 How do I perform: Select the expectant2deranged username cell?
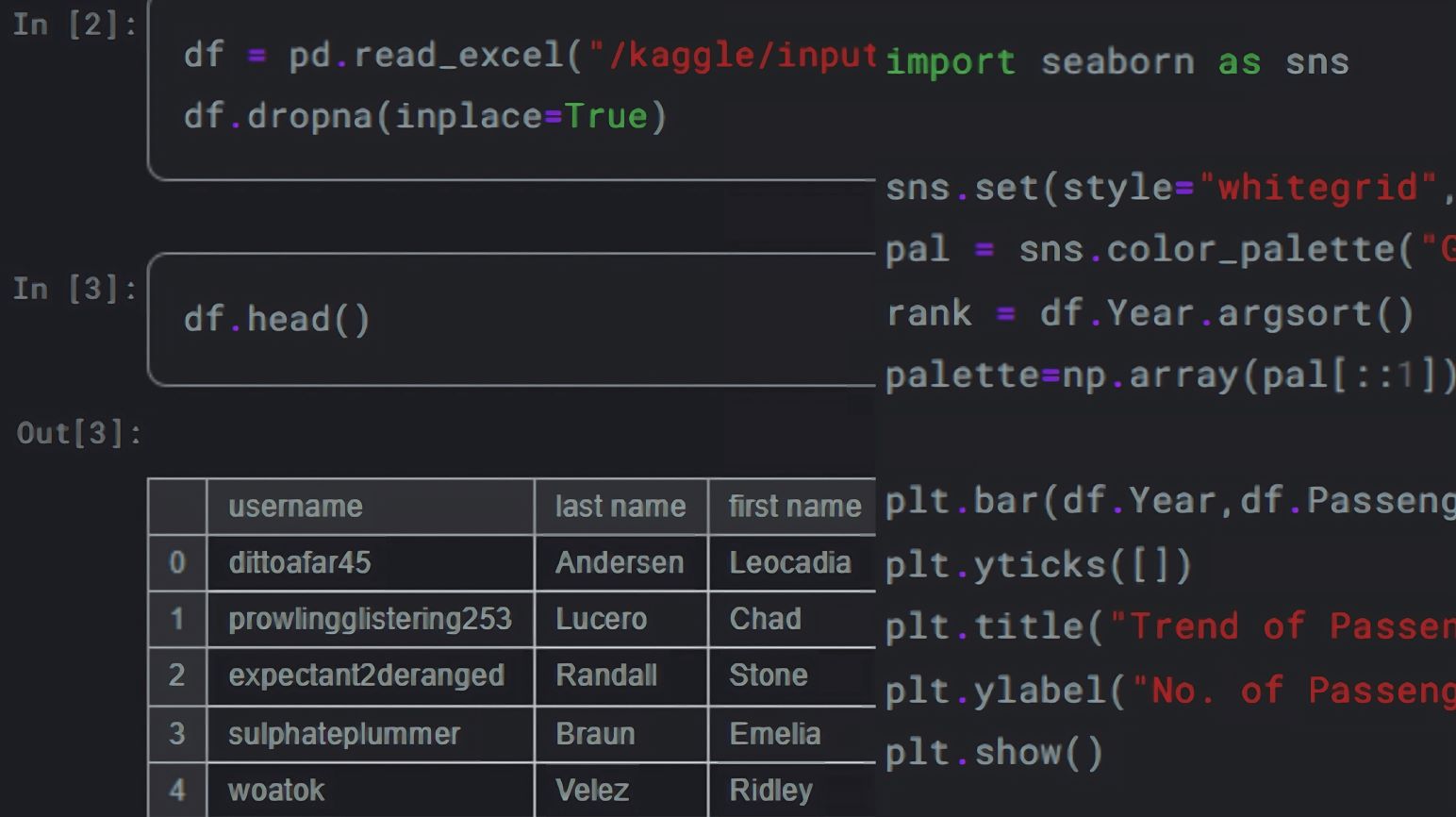point(371,675)
